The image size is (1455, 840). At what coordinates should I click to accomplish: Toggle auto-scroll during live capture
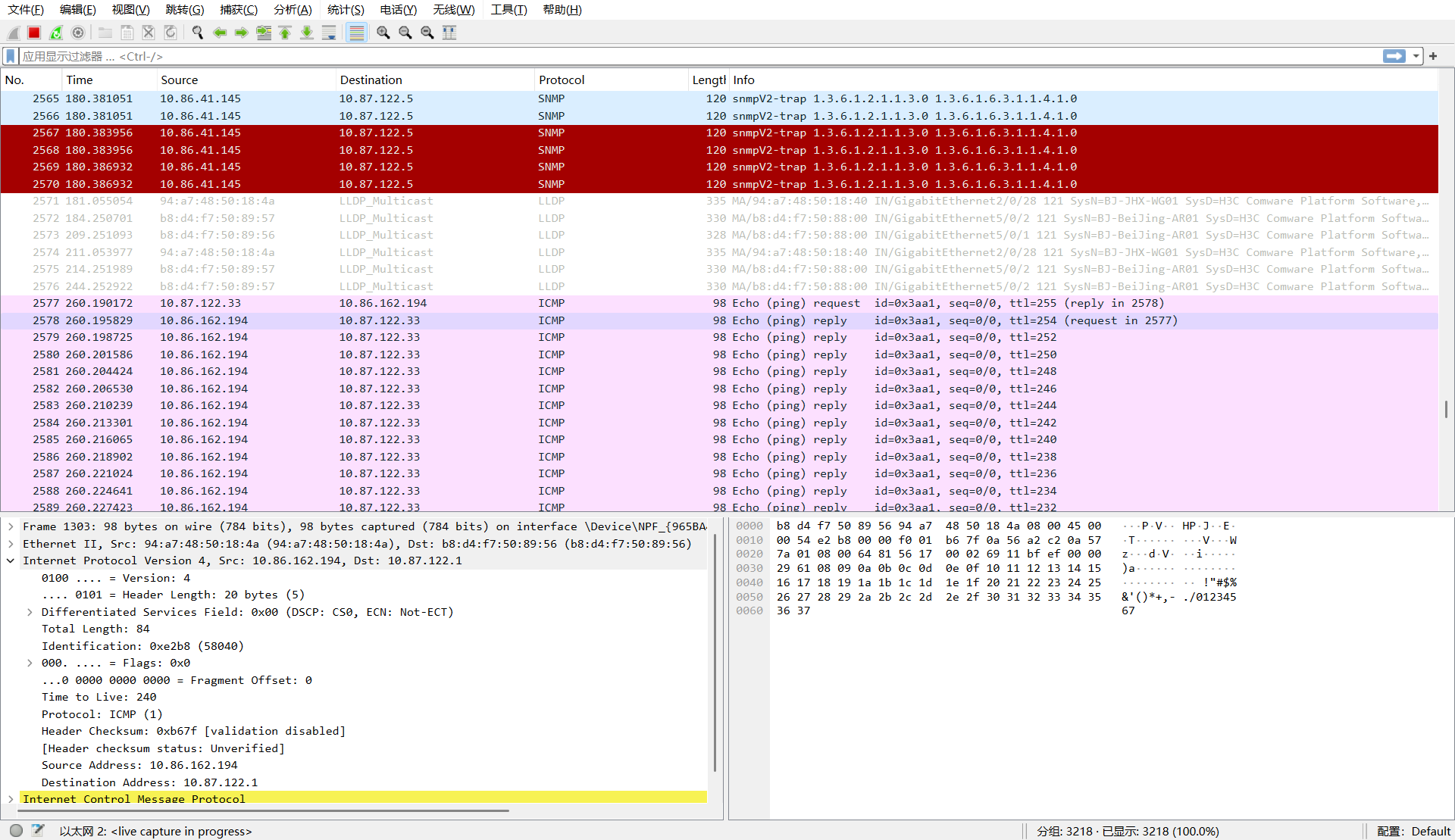(329, 33)
